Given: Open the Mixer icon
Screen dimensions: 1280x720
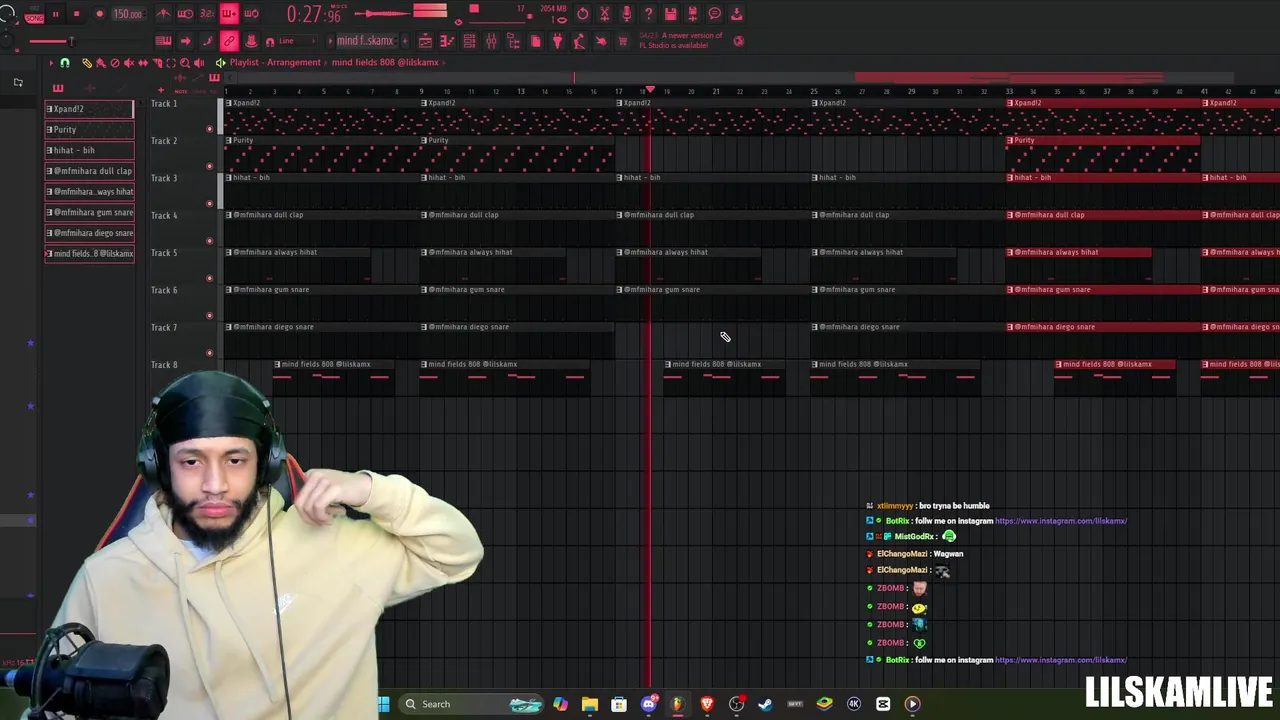Looking at the screenshot, I should (x=491, y=41).
